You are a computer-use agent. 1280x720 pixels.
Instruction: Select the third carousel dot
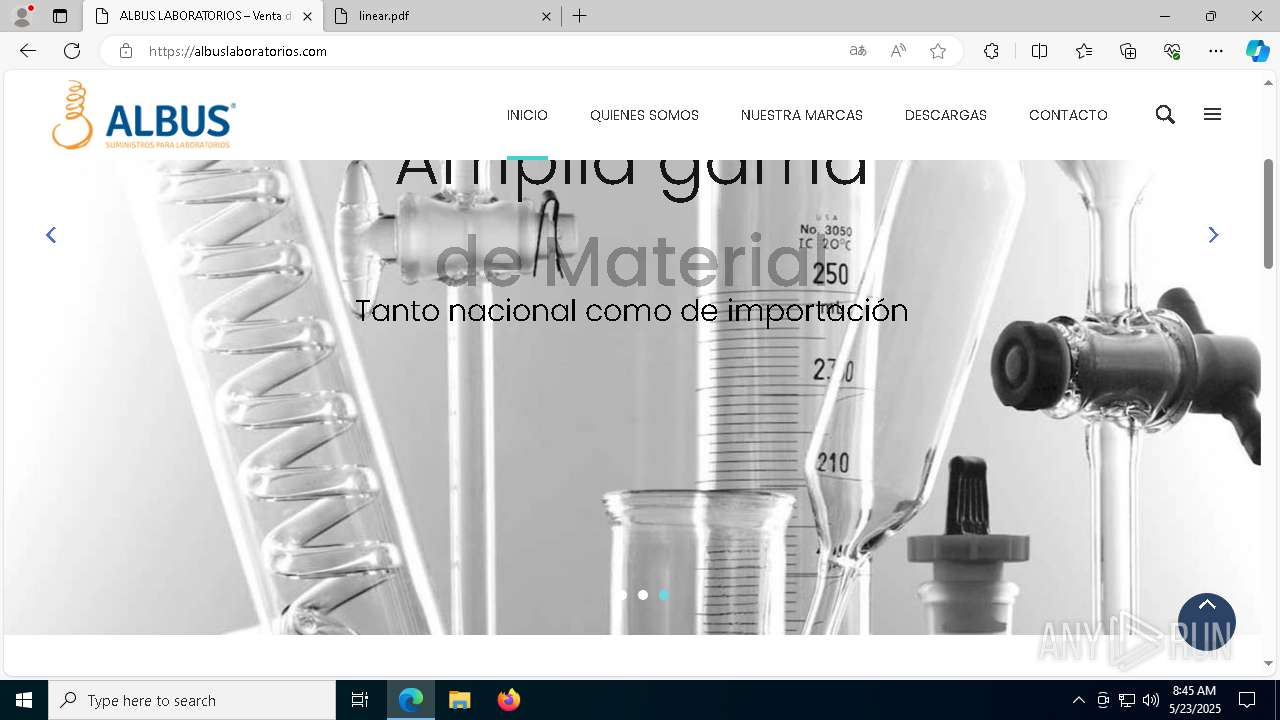(664, 595)
